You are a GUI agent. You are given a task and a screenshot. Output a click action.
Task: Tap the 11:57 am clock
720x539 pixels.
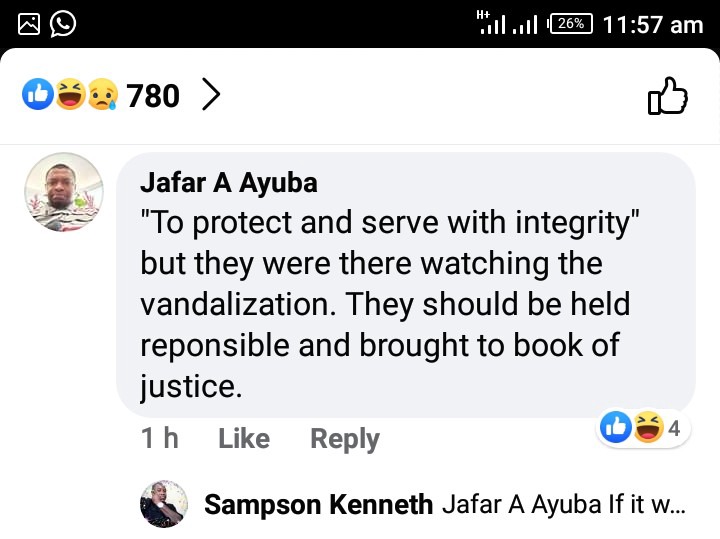(x=652, y=24)
